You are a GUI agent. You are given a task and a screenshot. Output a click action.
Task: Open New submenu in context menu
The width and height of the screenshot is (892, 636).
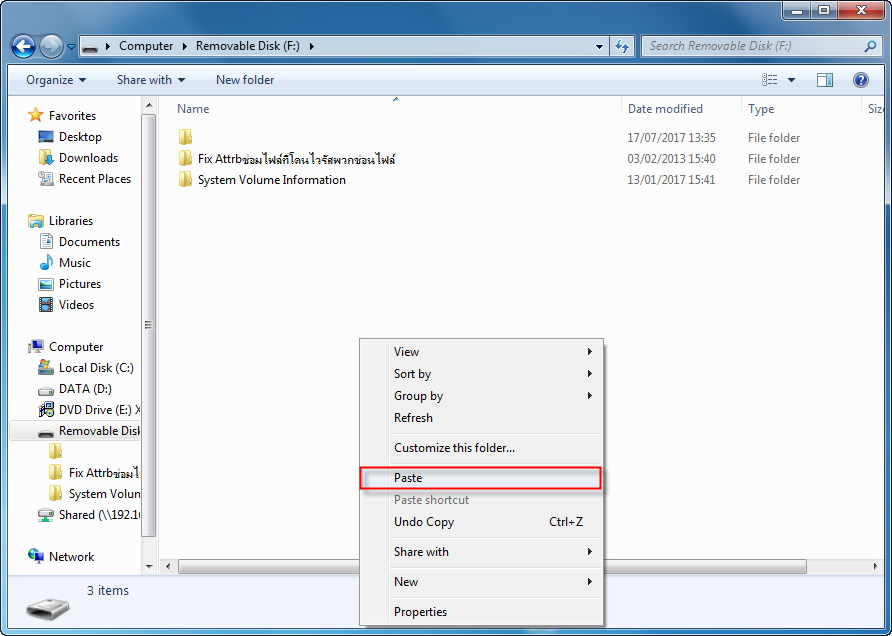click(481, 582)
